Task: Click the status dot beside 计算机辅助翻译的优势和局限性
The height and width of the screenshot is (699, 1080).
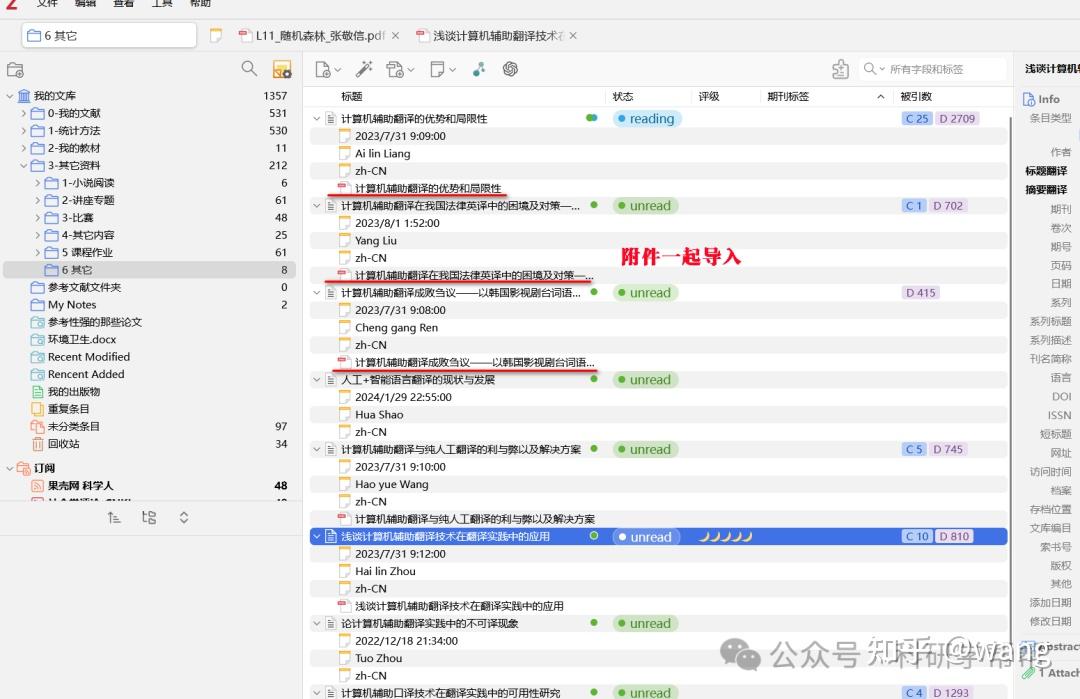Action: pos(593,117)
